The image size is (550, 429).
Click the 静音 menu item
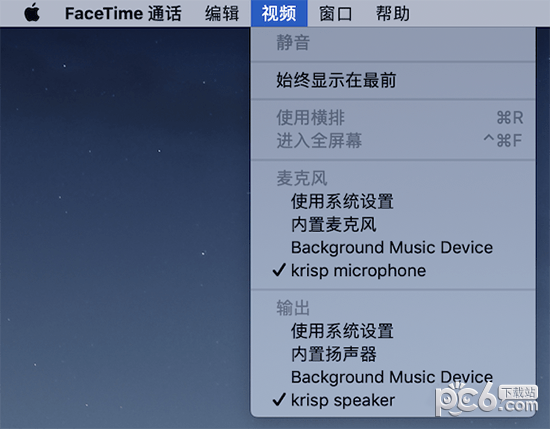(393, 43)
